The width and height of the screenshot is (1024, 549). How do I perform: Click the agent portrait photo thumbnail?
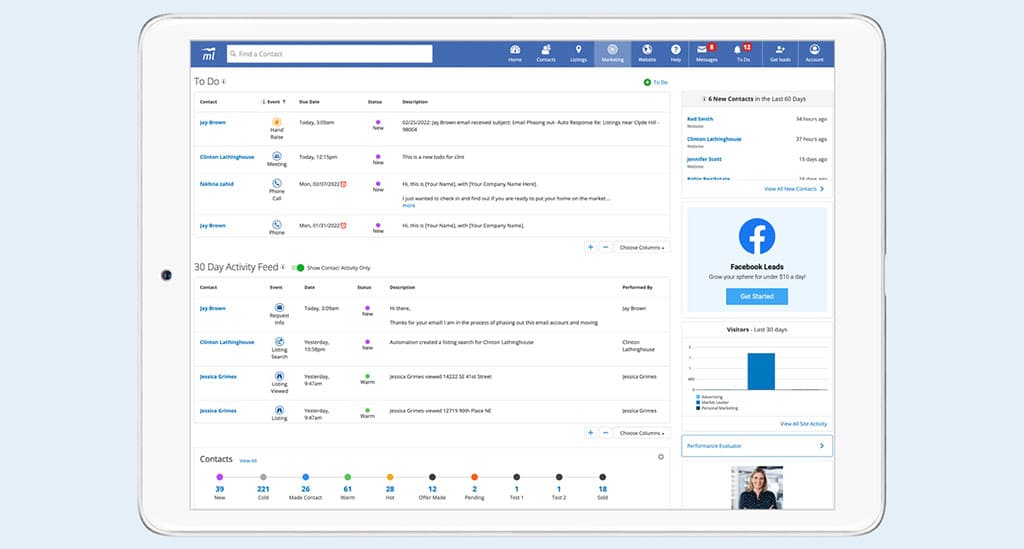coord(757,487)
